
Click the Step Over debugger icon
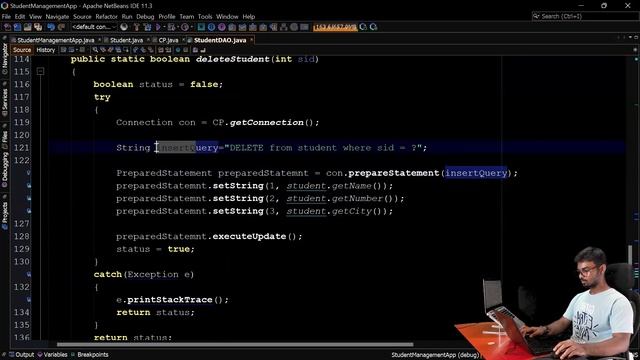[232, 27]
